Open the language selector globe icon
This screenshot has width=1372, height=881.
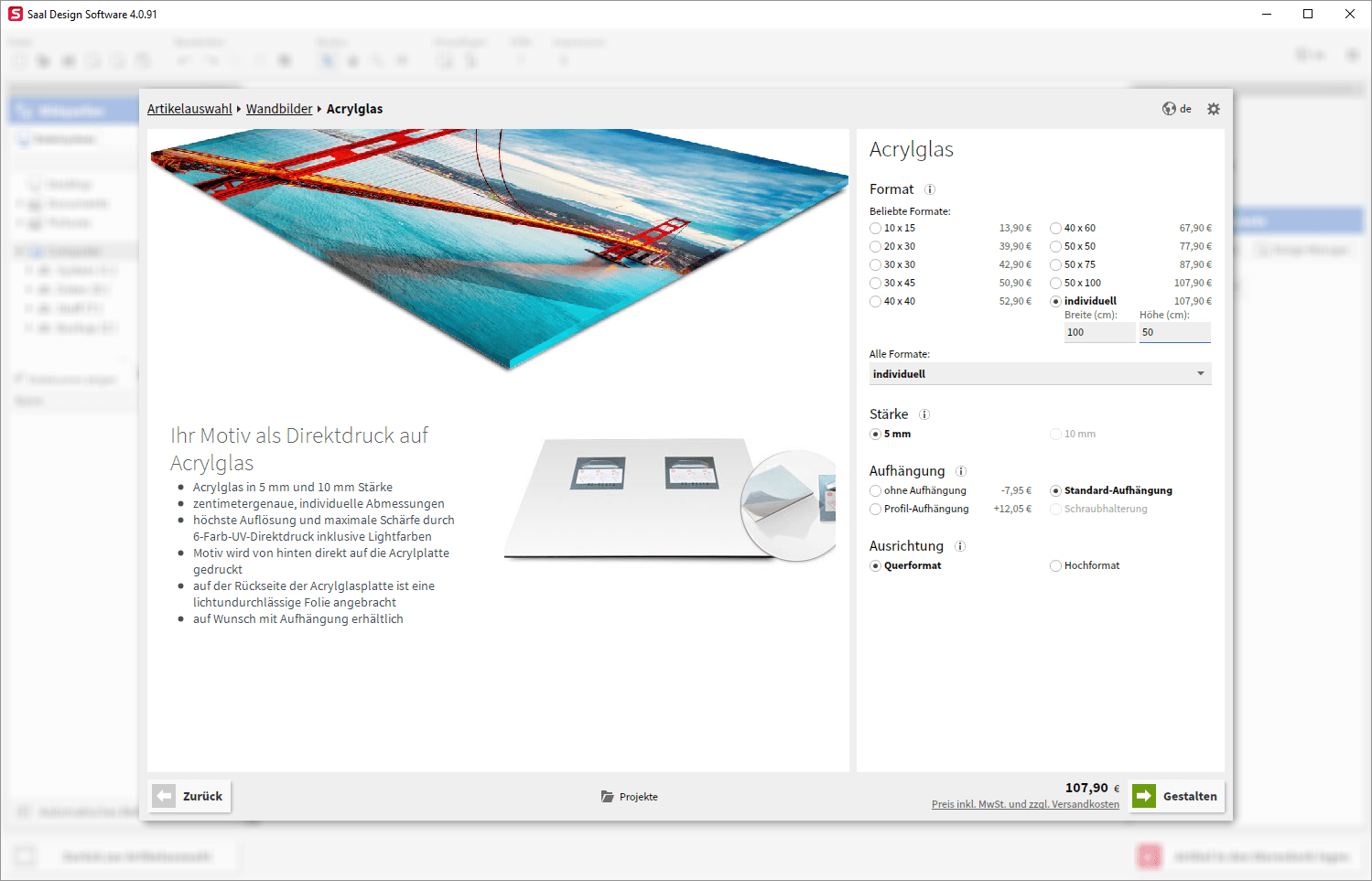coord(1169,109)
